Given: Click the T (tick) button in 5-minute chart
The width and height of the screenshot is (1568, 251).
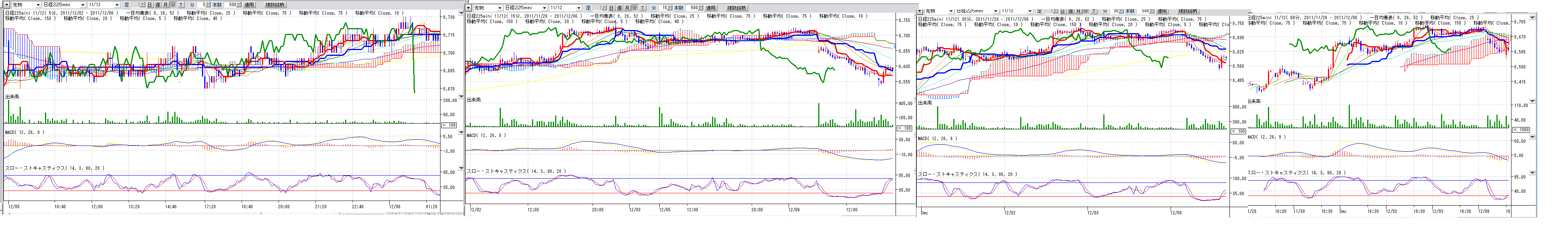Looking at the screenshot, I should pos(181,5).
